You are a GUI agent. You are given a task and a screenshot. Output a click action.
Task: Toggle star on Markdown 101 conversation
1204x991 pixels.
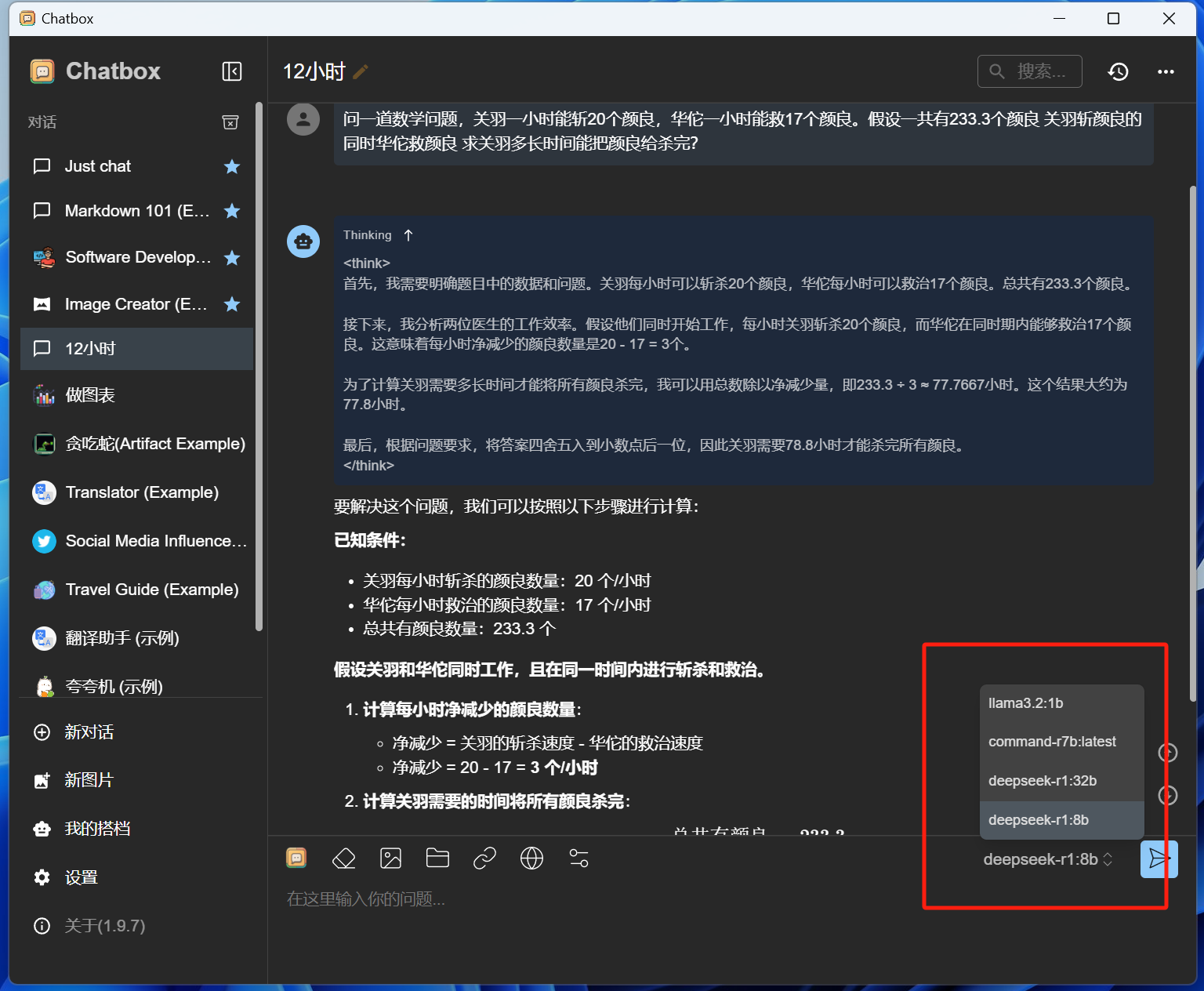pyautogui.click(x=232, y=211)
